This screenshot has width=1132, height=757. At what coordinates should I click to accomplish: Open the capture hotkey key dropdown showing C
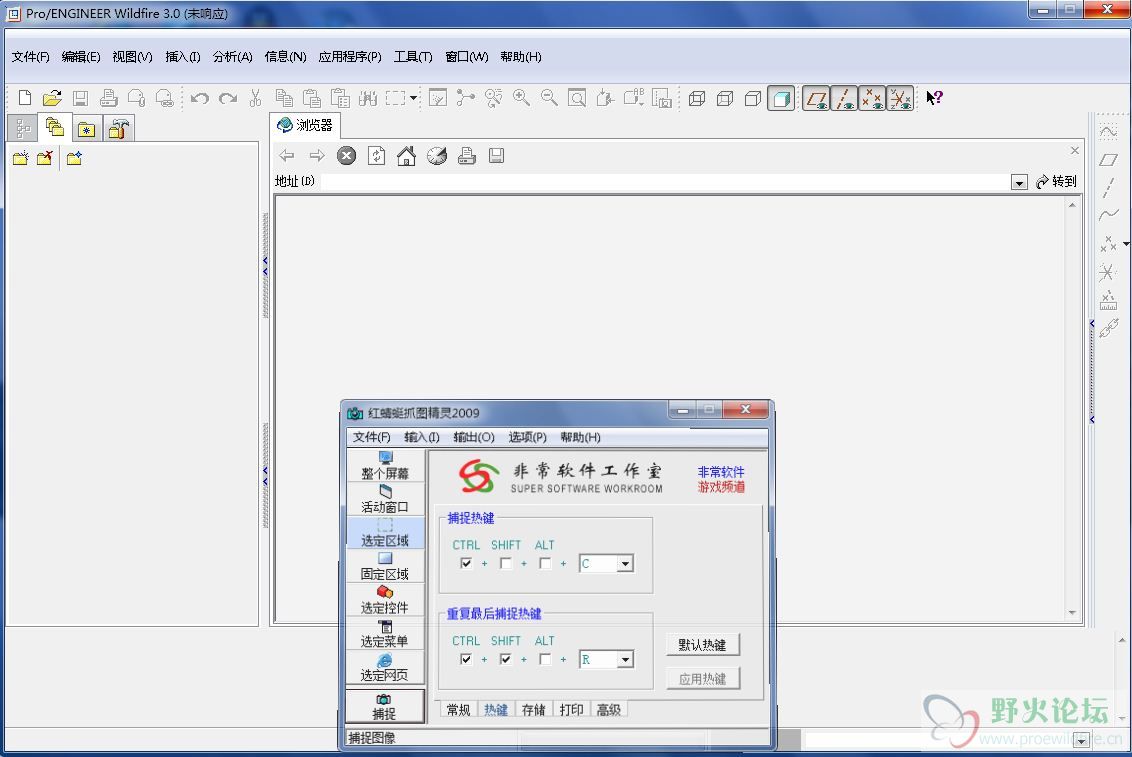click(625, 564)
